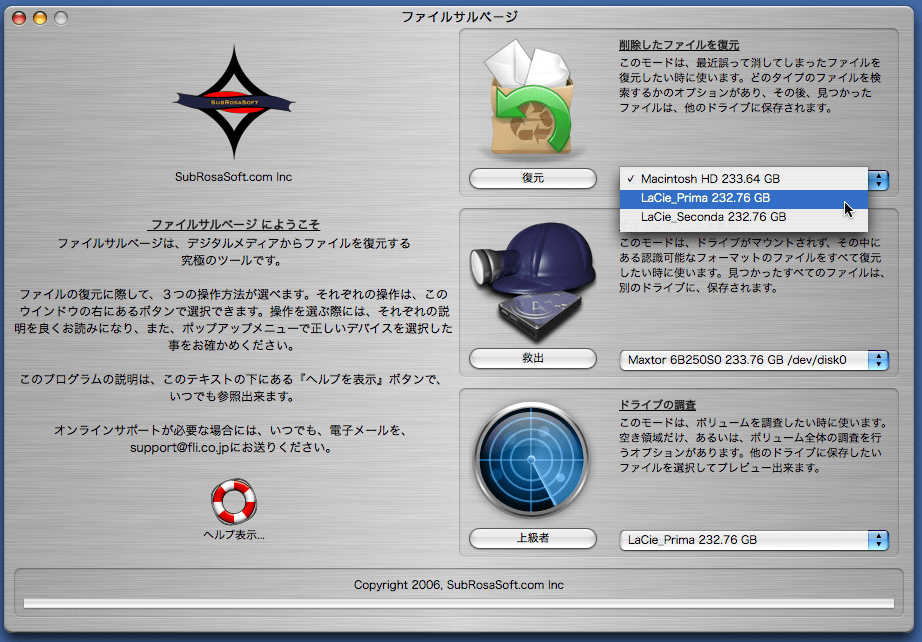Select Macintosh HD 233.64 GB menu entry
The width and height of the screenshot is (922, 642).
point(744,179)
